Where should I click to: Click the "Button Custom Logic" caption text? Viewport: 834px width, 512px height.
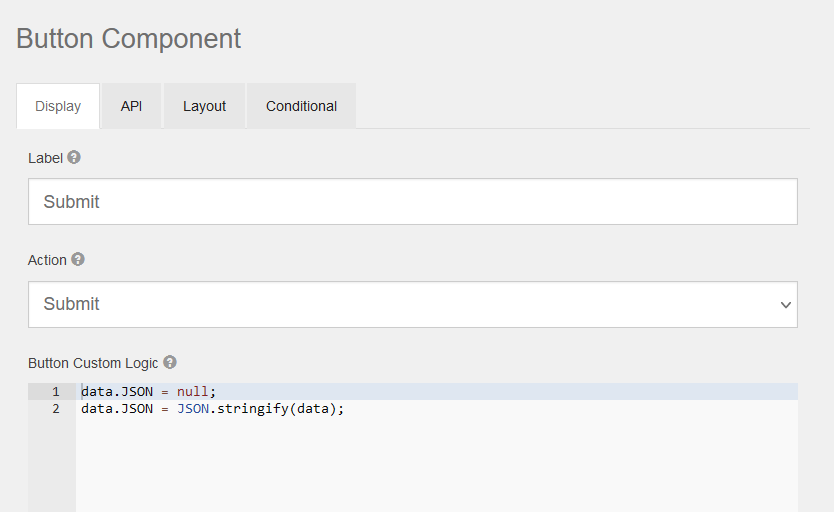tap(93, 363)
